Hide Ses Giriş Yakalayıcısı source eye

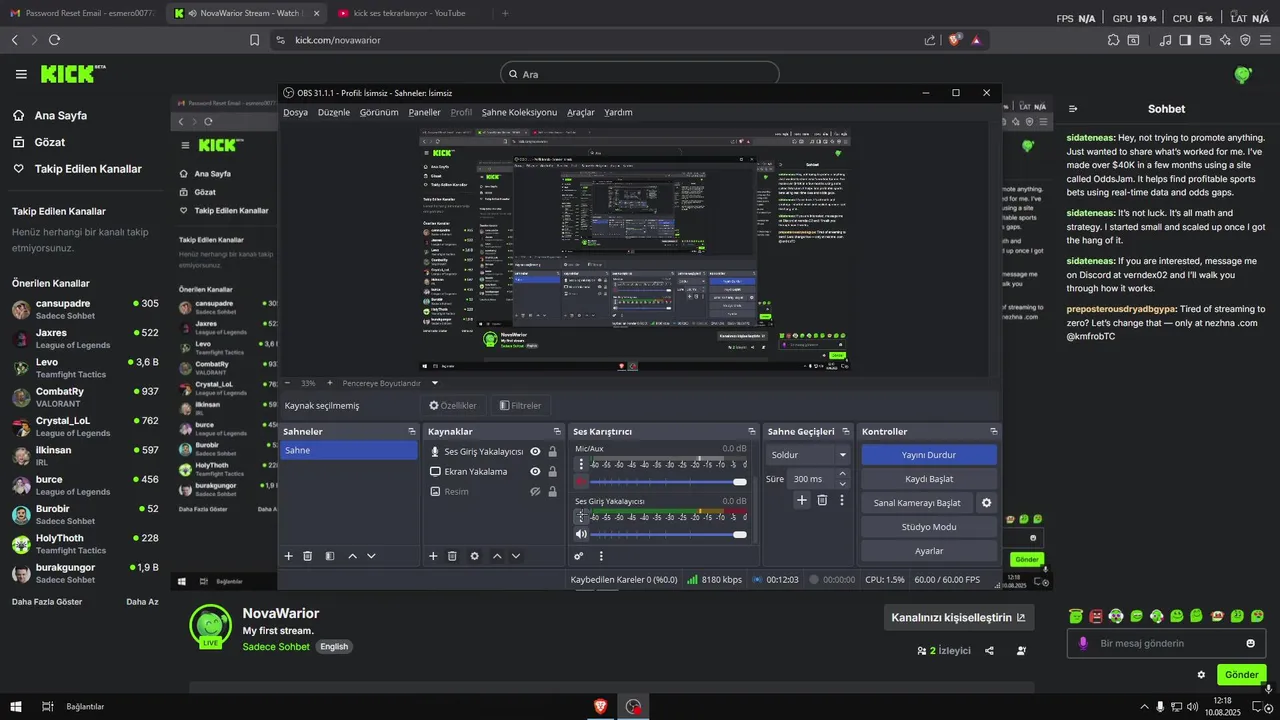pyautogui.click(x=536, y=452)
